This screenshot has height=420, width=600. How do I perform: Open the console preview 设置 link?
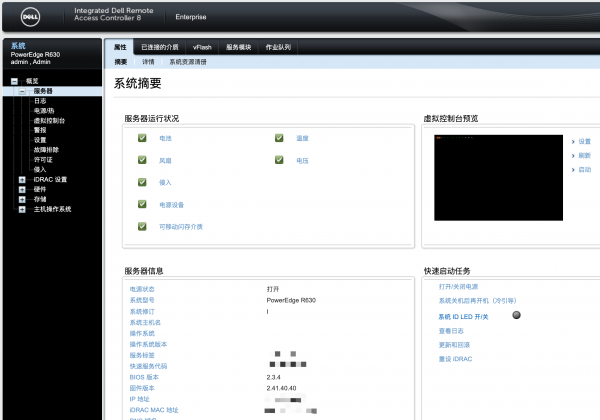coord(584,142)
